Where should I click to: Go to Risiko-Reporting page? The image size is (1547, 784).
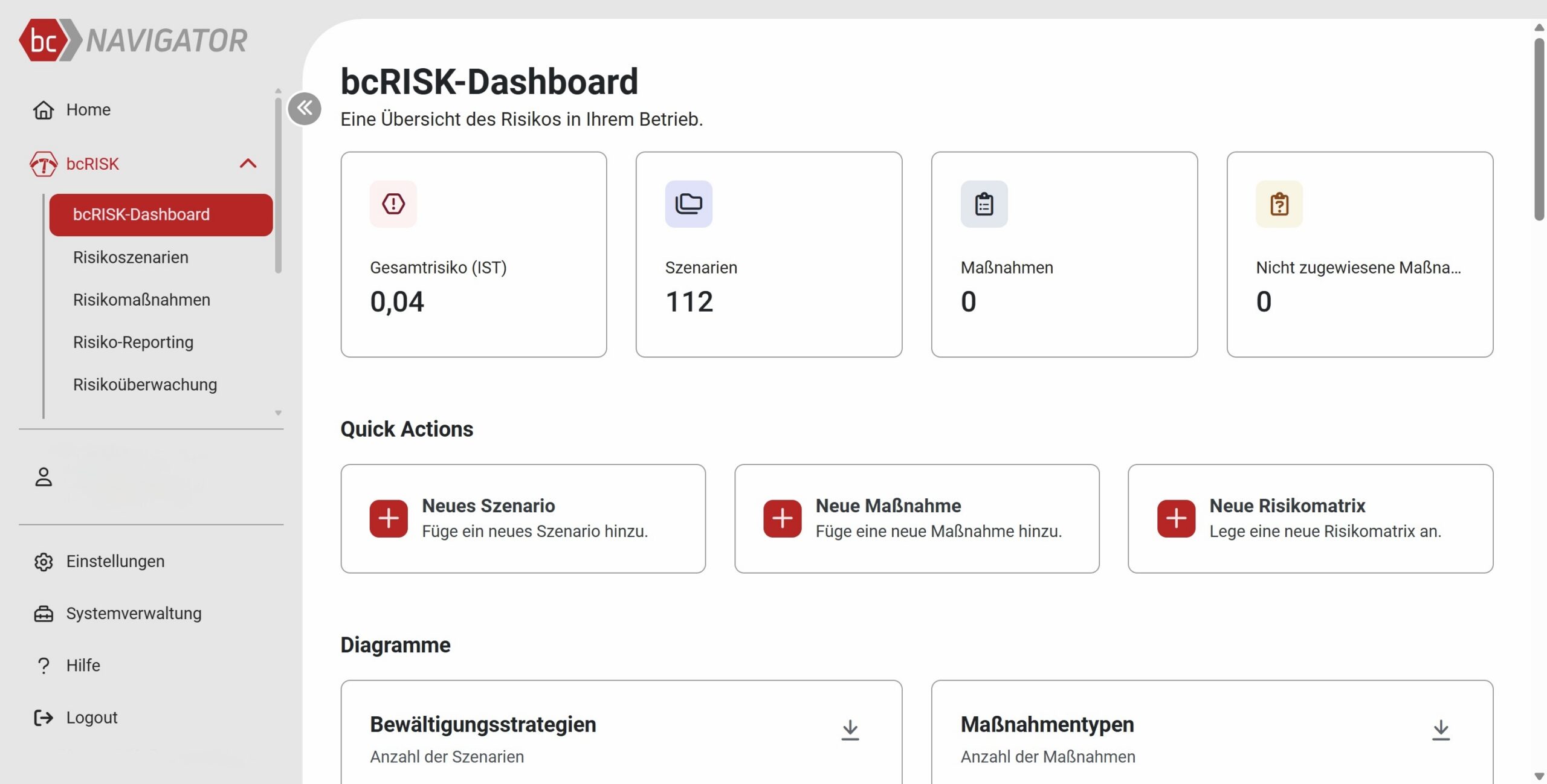(133, 342)
